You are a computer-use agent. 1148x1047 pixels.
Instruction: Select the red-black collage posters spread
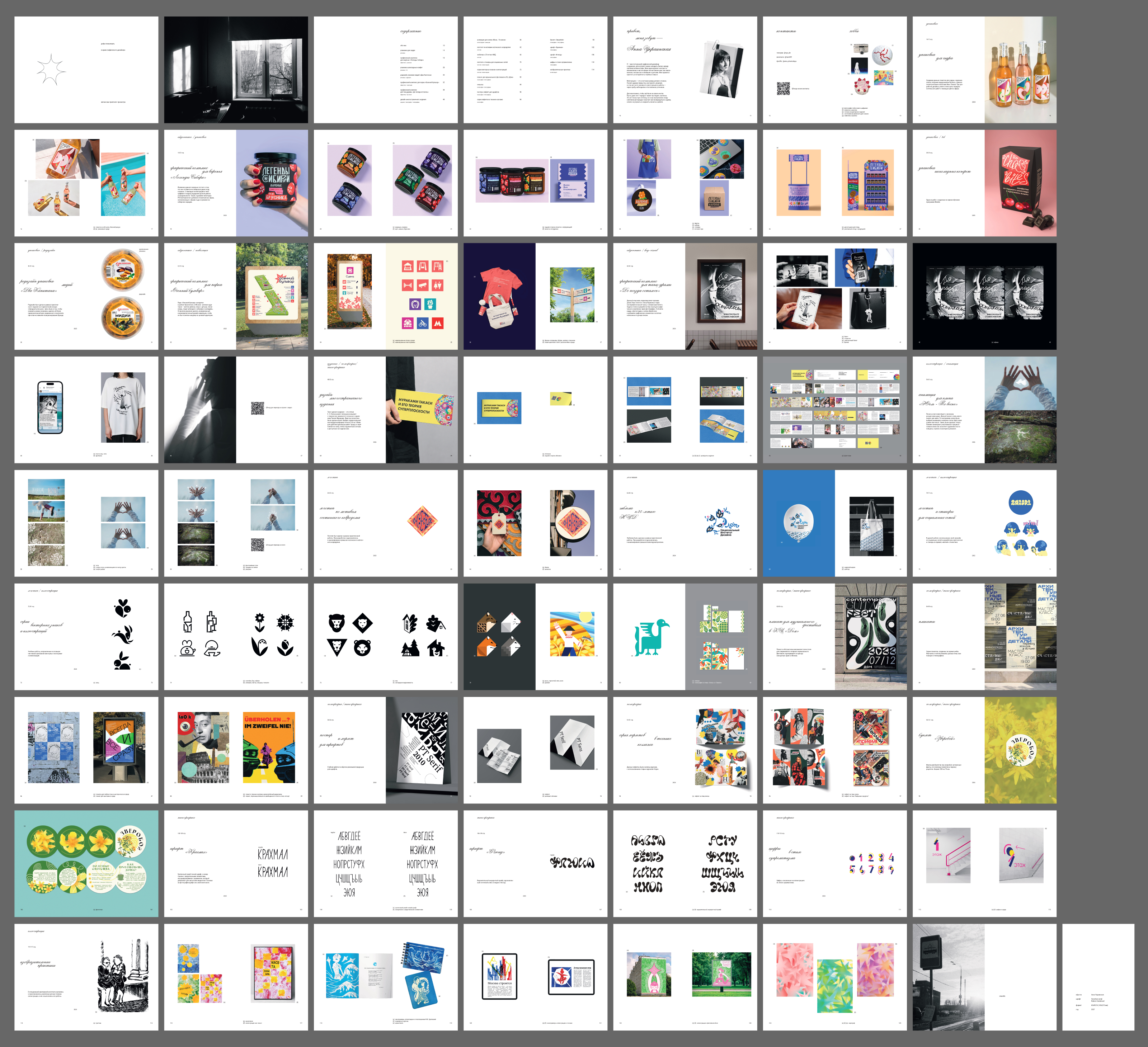click(835, 750)
